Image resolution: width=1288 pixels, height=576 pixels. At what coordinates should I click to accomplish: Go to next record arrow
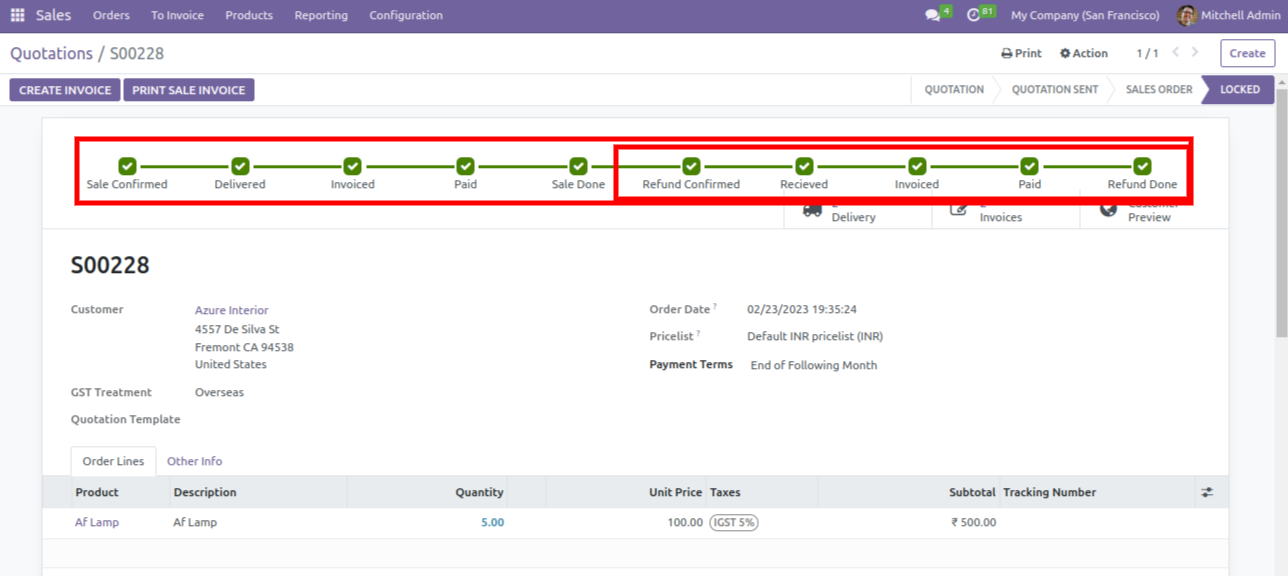coord(1195,53)
